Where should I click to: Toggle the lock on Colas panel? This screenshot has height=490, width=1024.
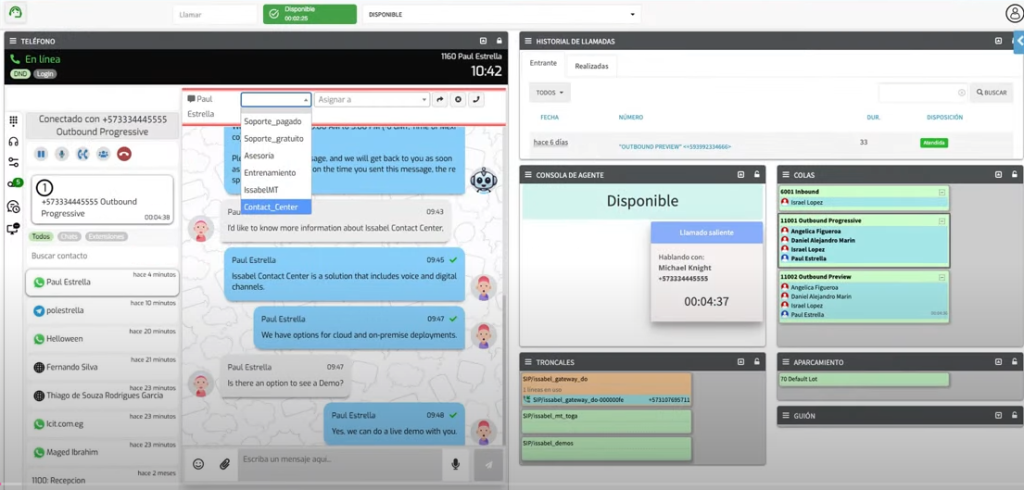1014,174
